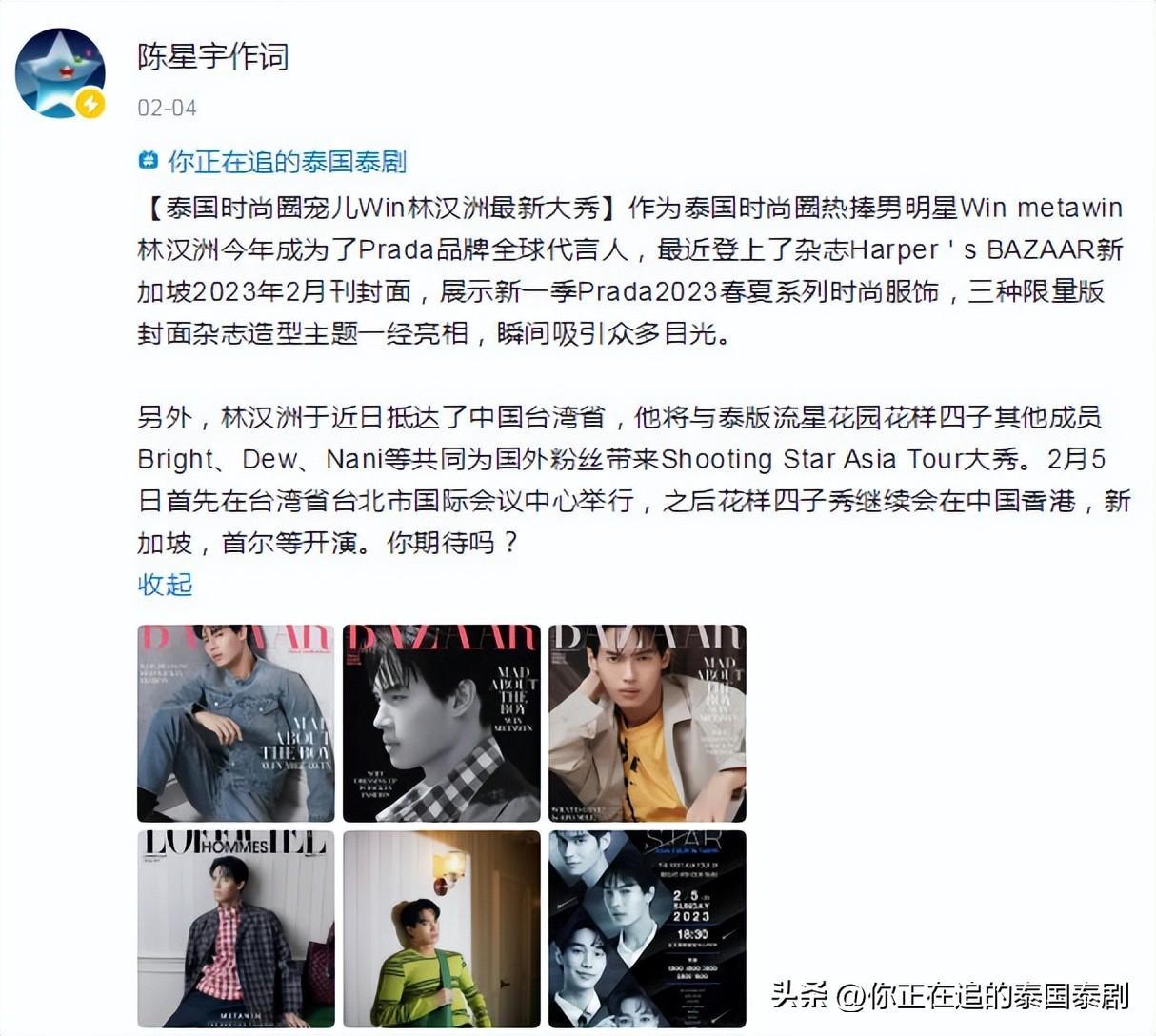Click the 02-04 post date

[167, 108]
